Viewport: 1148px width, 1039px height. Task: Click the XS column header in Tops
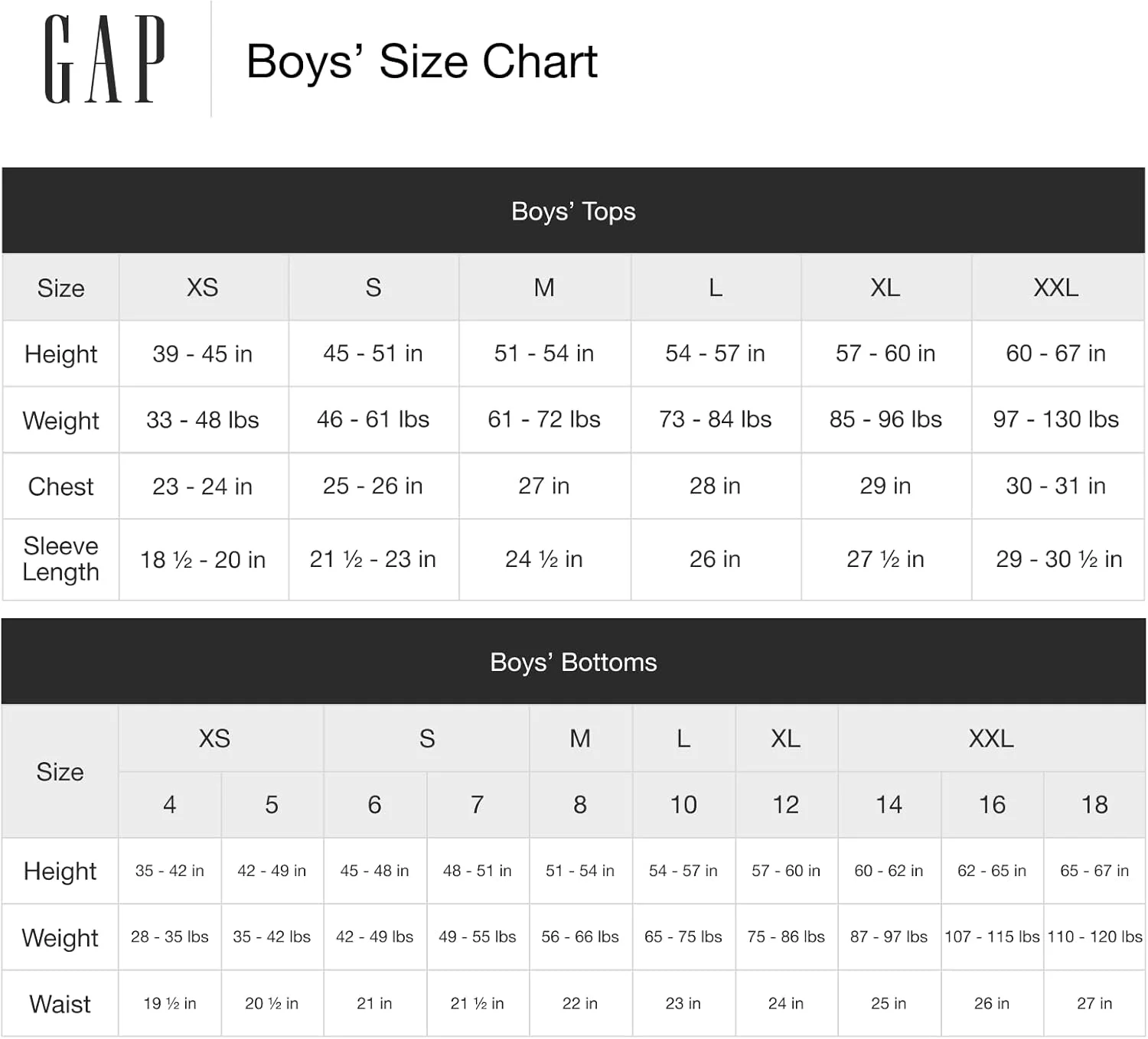[x=203, y=288]
